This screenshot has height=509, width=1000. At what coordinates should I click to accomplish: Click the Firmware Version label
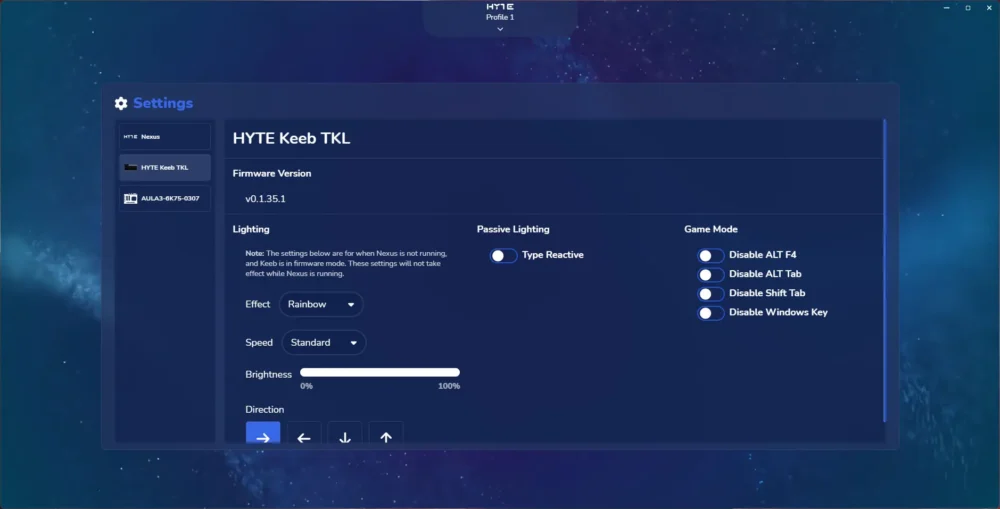[x=272, y=173]
